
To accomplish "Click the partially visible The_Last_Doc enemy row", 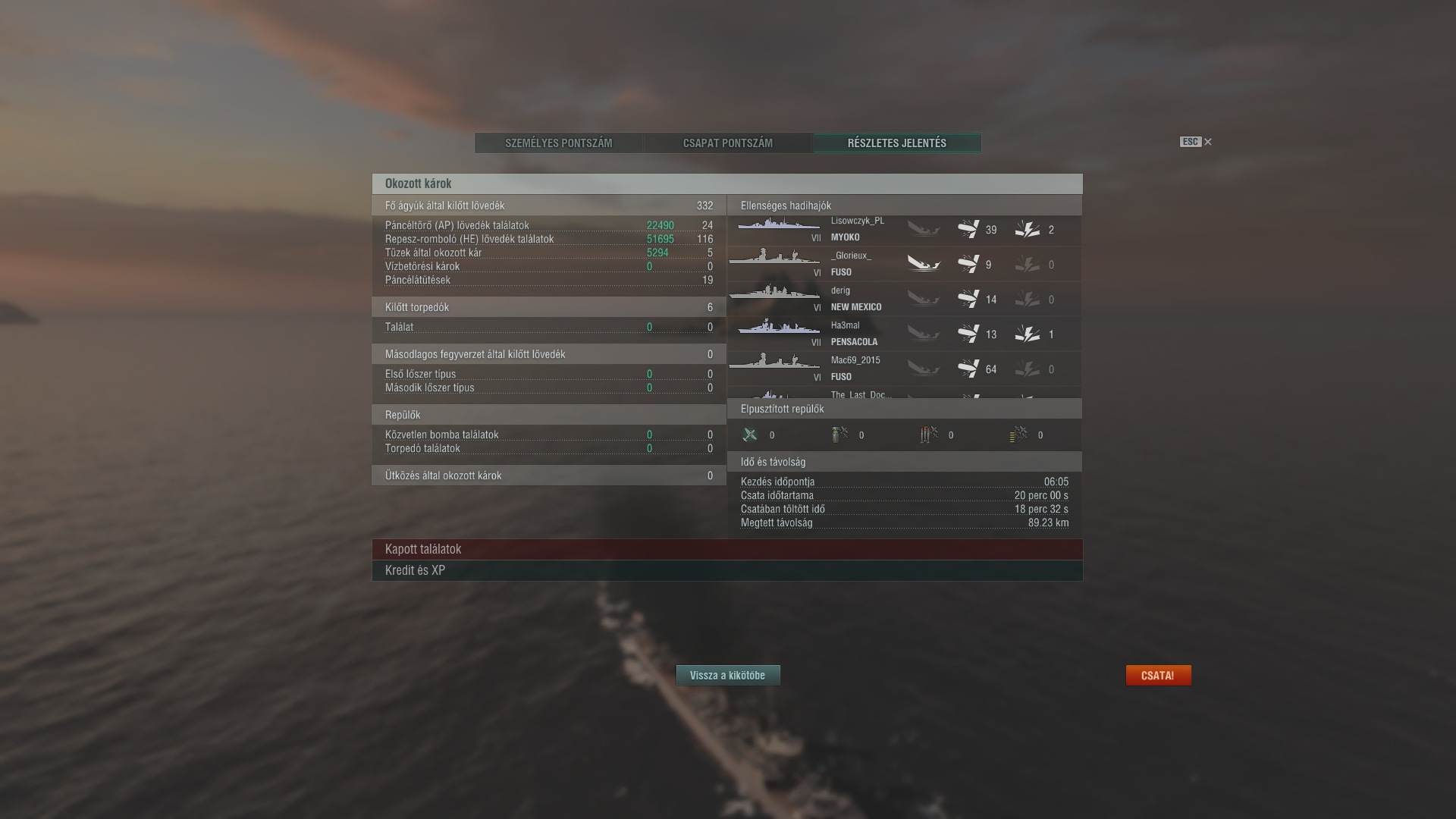I will (x=905, y=394).
